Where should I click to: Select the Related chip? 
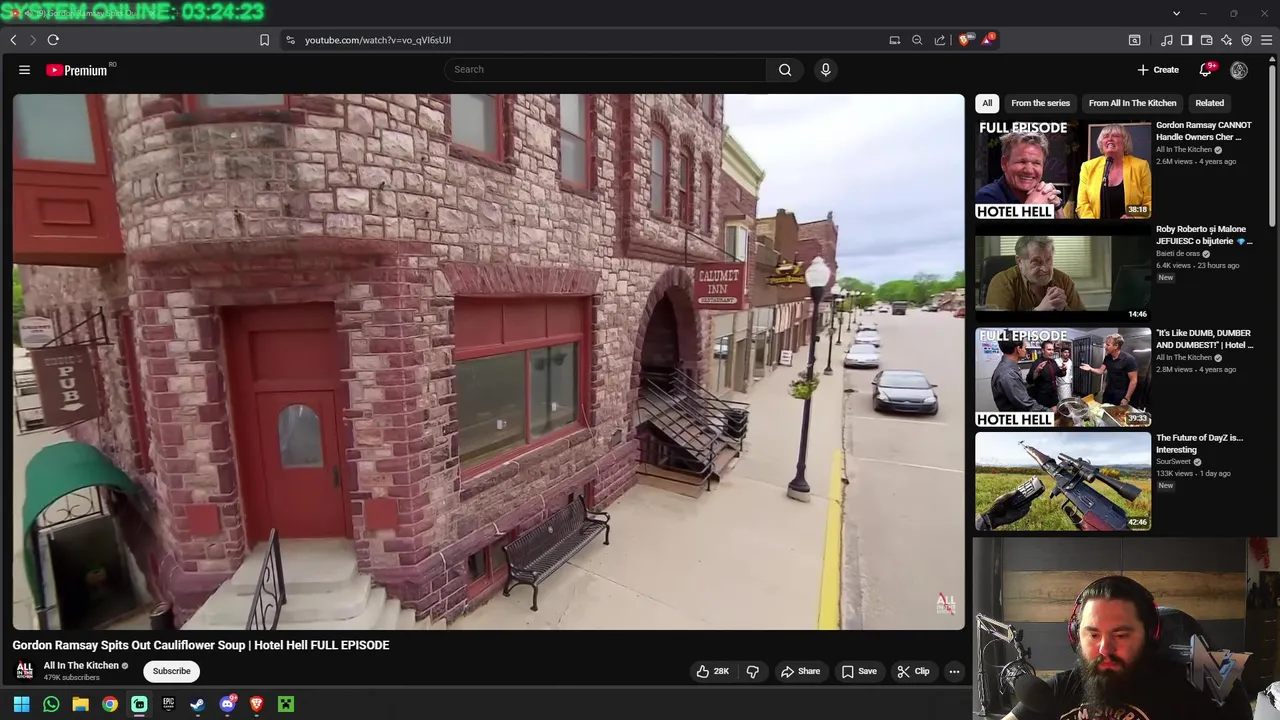1209,103
